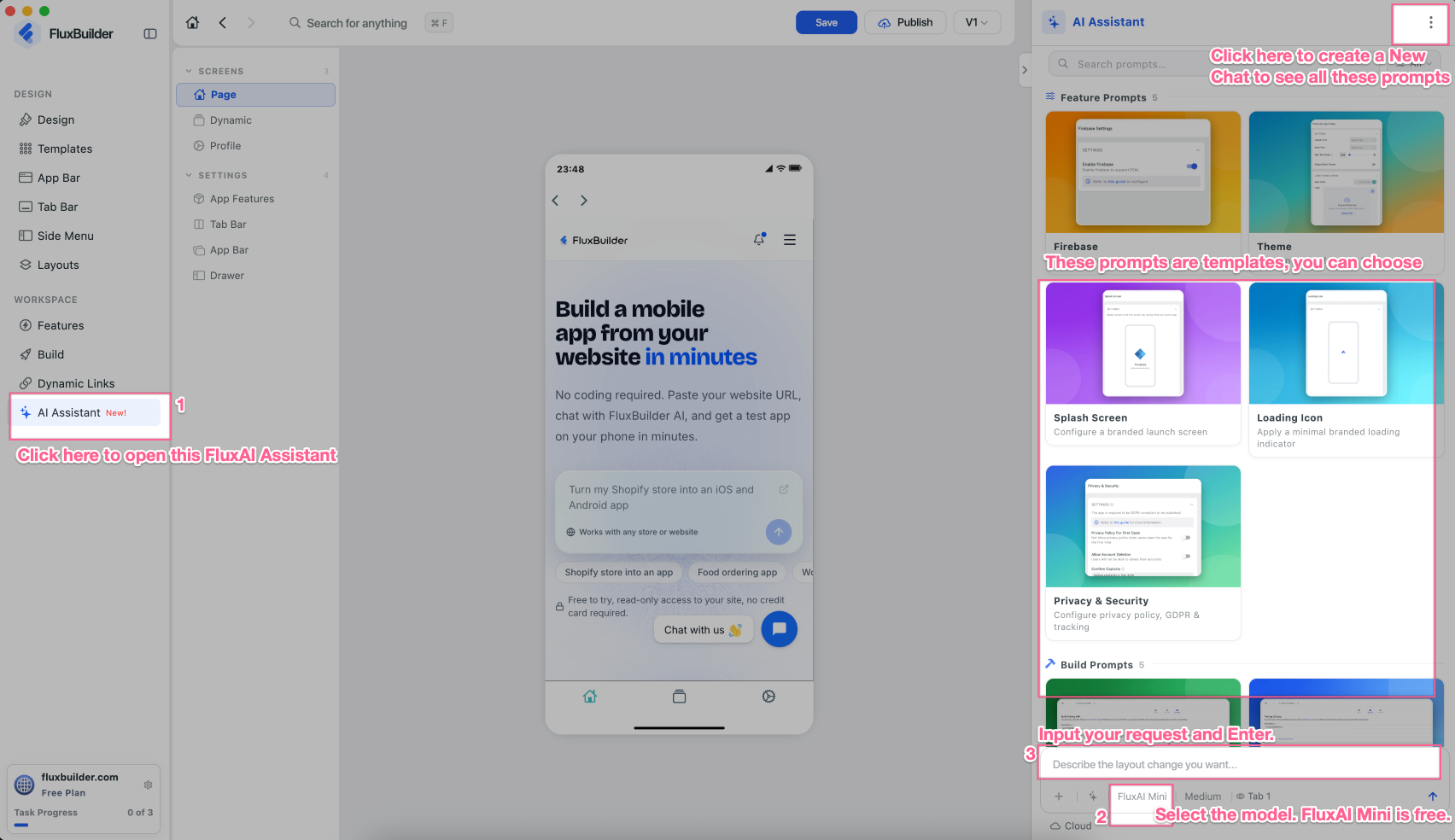Image resolution: width=1455 pixels, height=840 pixels.
Task: Tap the middle layers tab icon in the phone preview
Action: [x=680, y=697]
